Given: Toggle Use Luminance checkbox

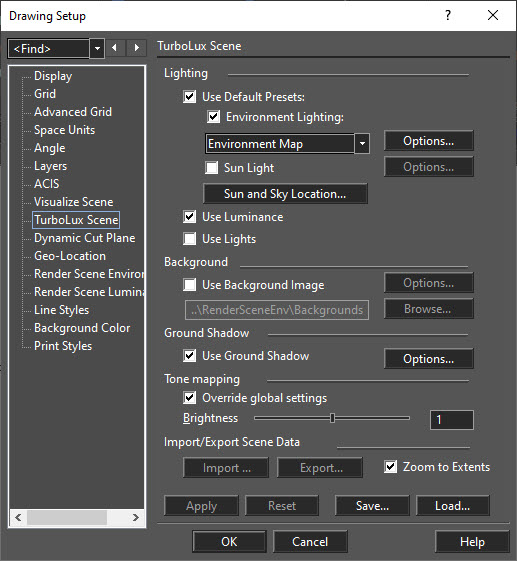Looking at the screenshot, I should (x=189, y=216).
